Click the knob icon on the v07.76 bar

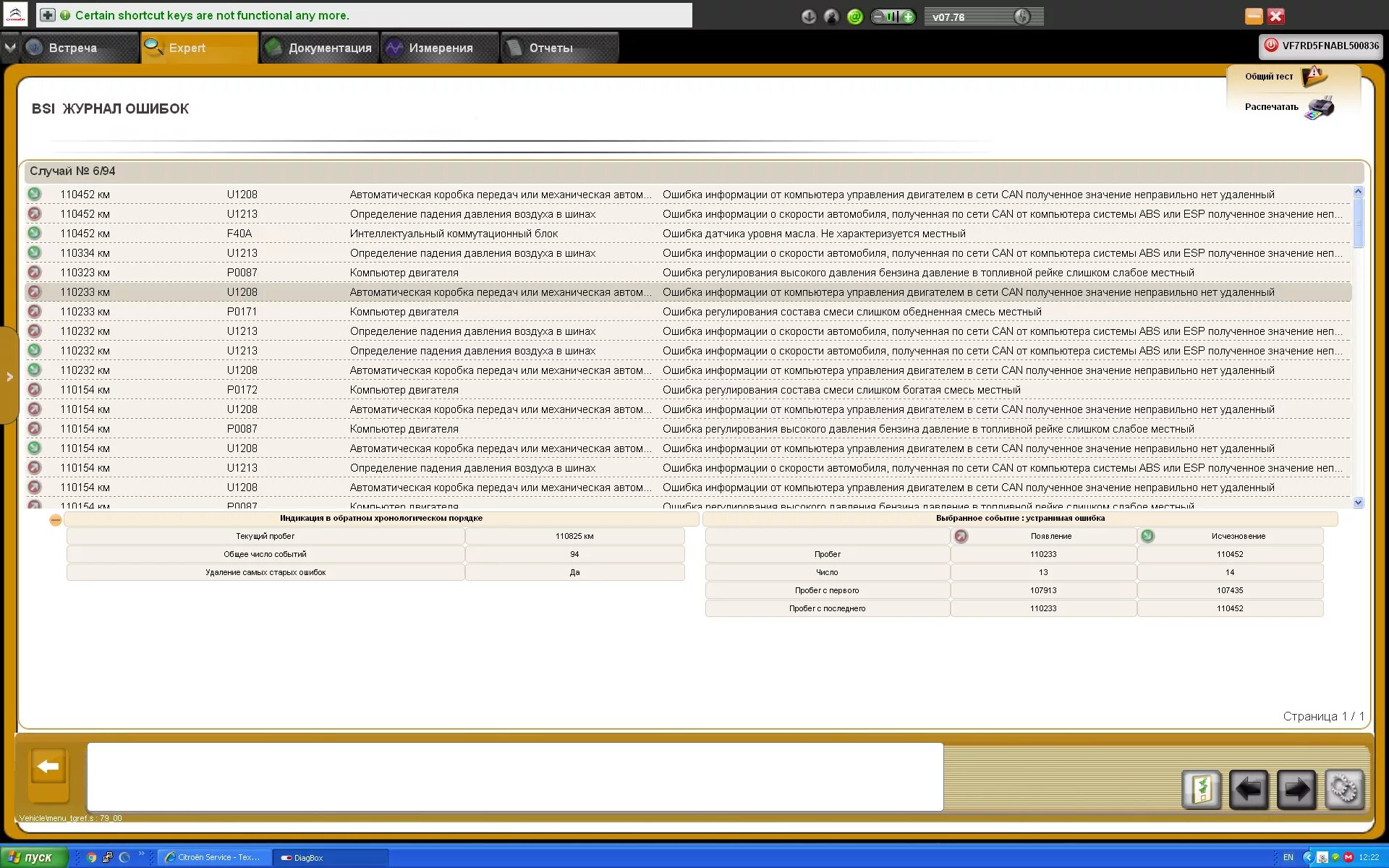point(1022,17)
